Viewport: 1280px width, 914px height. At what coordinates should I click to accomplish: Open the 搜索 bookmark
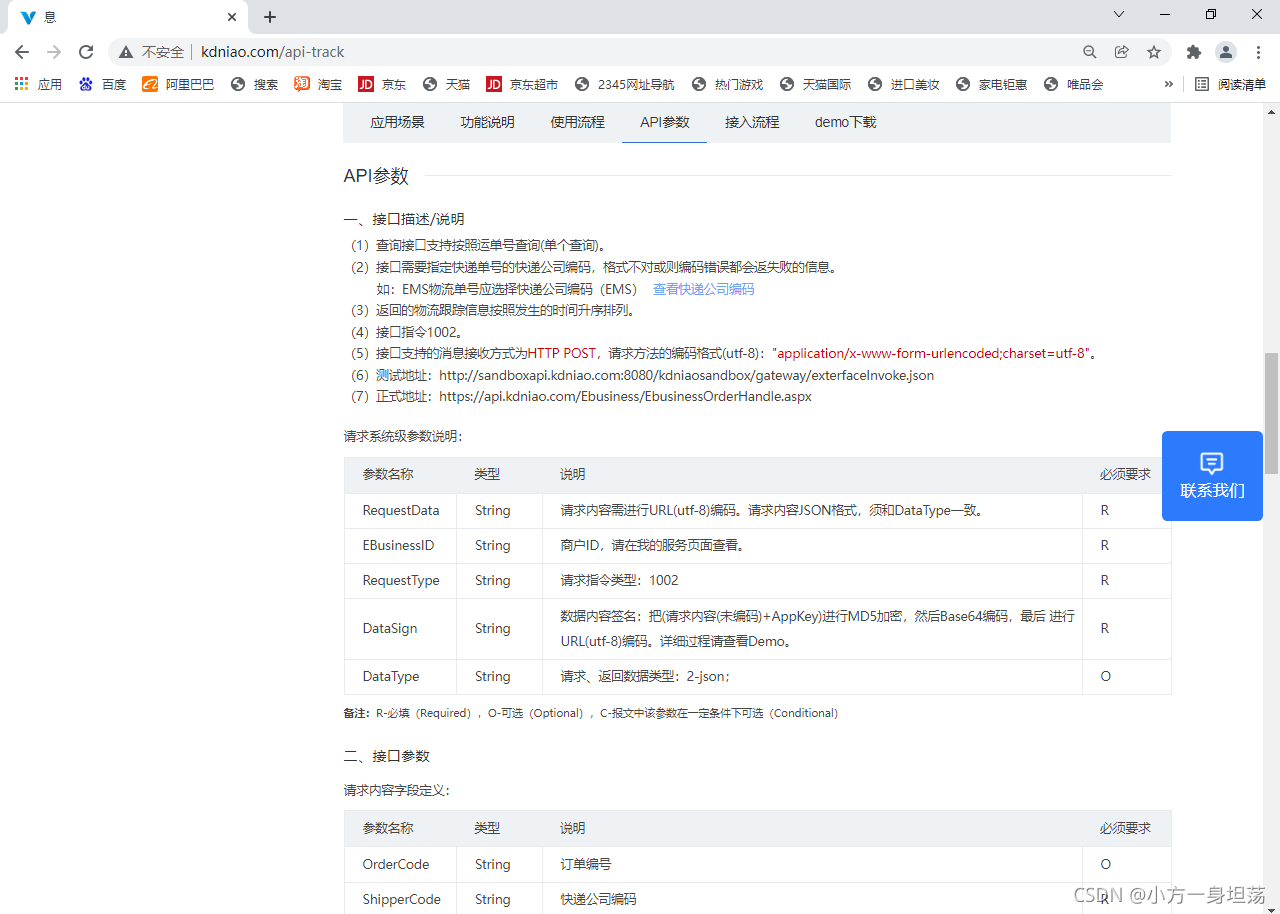click(x=254, y=85)
